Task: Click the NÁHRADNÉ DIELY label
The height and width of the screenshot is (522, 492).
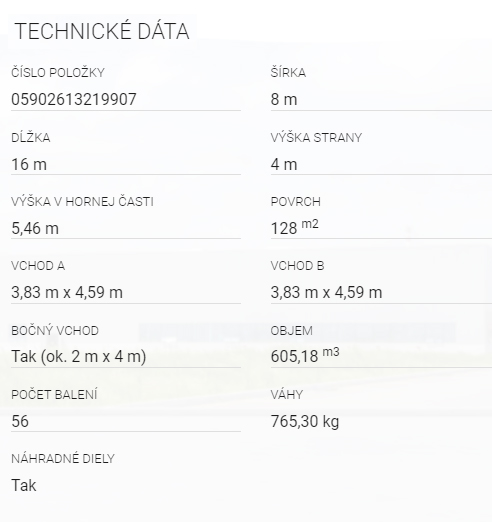Action: [x=63, y=459]
